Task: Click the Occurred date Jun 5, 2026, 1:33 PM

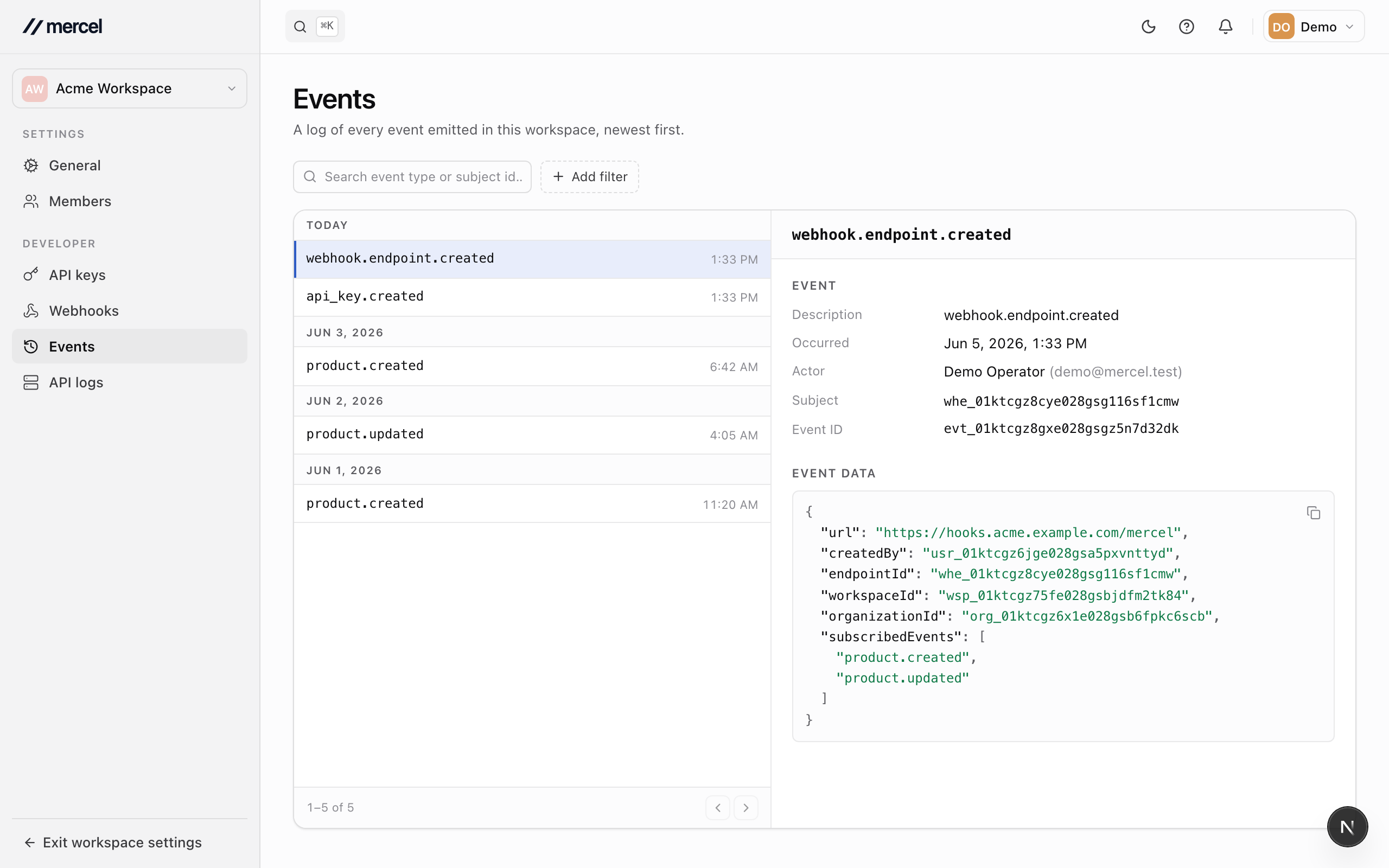Action: [1015, 343]
